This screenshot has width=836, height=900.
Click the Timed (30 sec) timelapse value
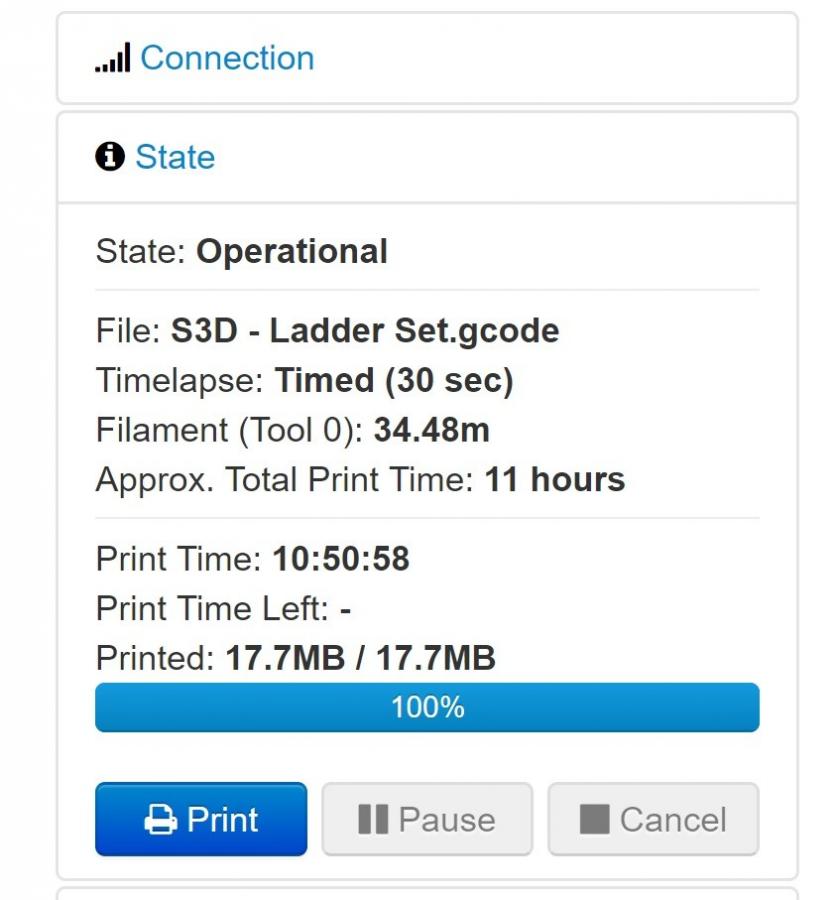pos(393,381)
